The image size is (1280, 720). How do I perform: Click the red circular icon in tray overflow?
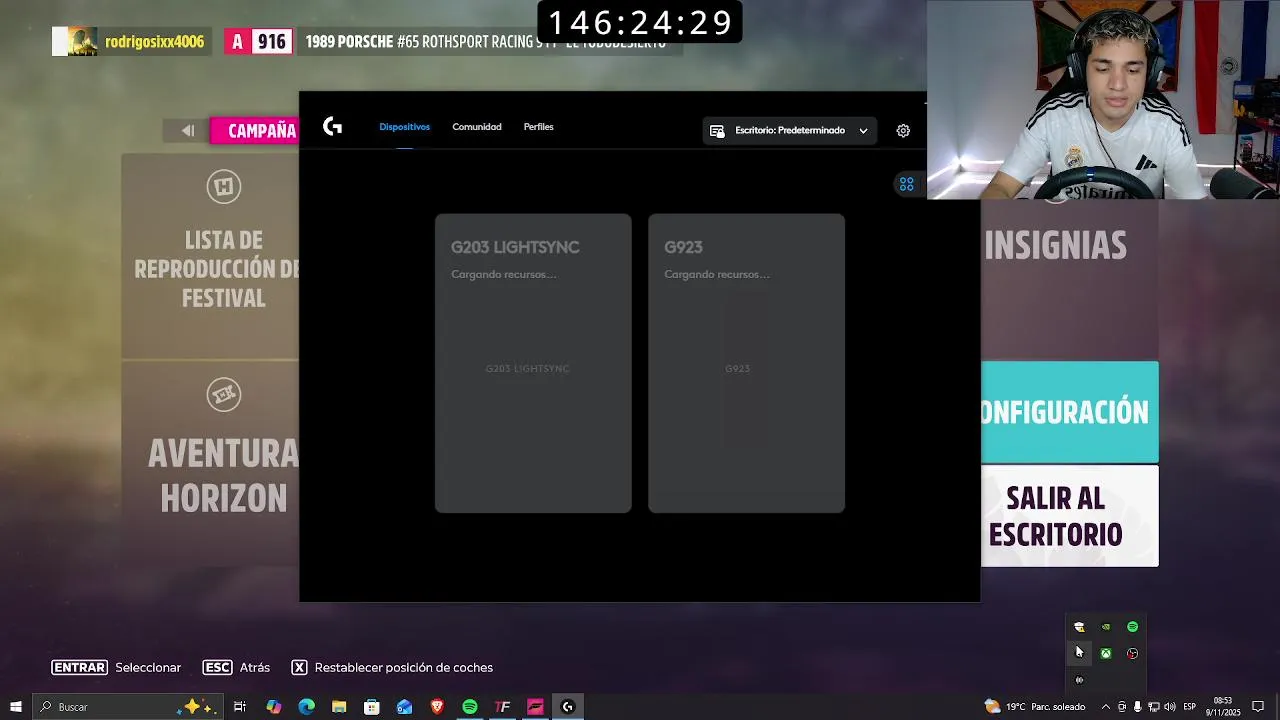pos(1132,654)
